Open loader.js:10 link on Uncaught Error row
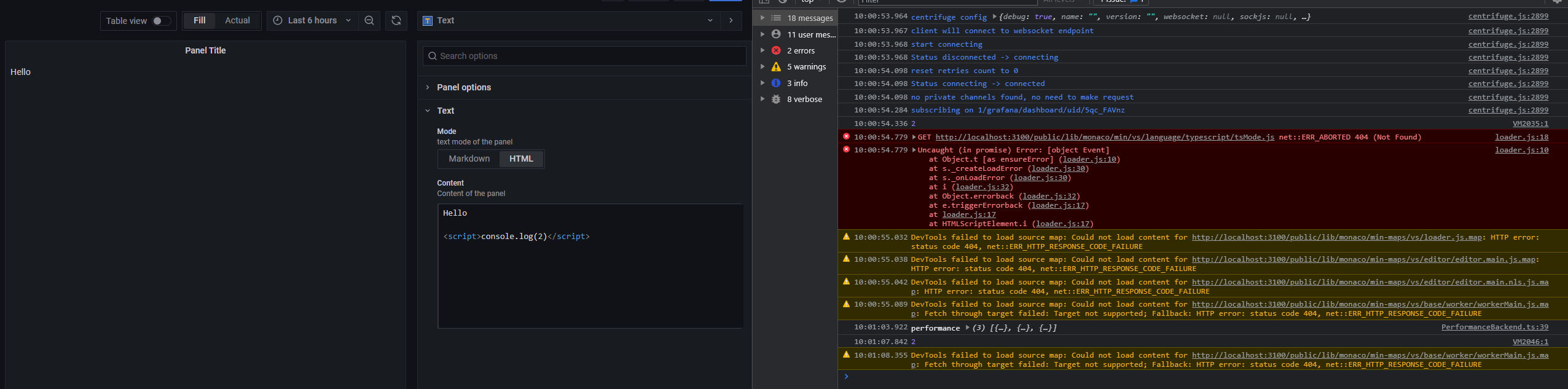The height and width of the screenshot is (389, 1568). click(x=1522, y=150)
